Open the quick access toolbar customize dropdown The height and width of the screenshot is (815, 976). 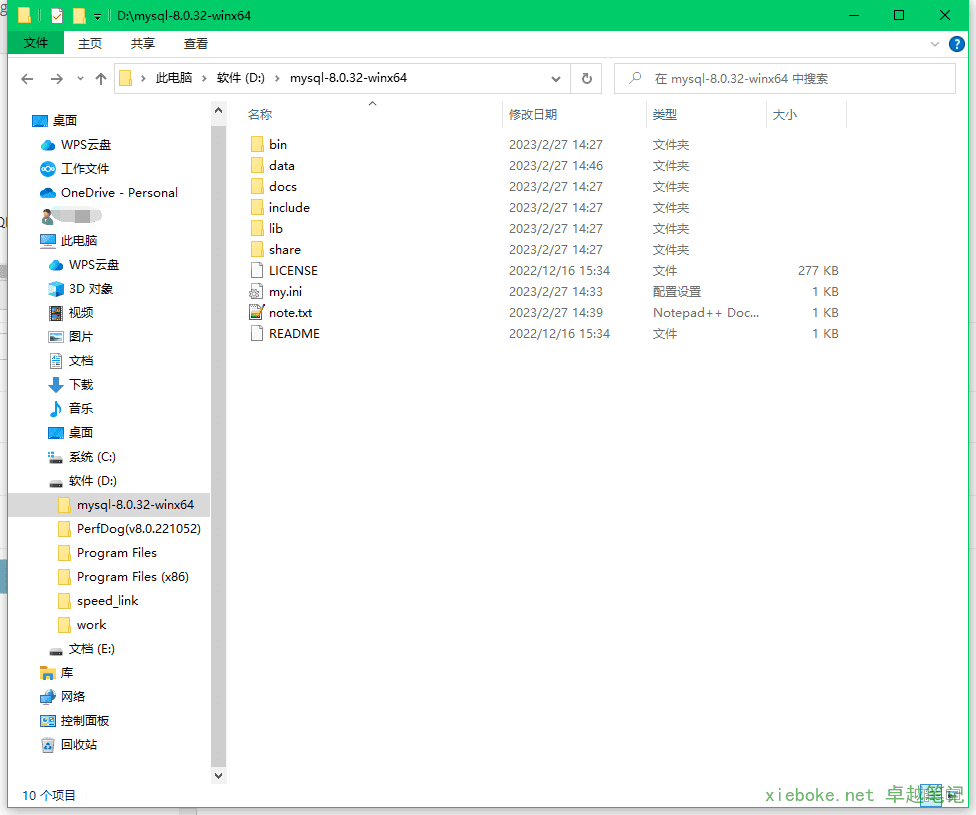click(97, 16)
